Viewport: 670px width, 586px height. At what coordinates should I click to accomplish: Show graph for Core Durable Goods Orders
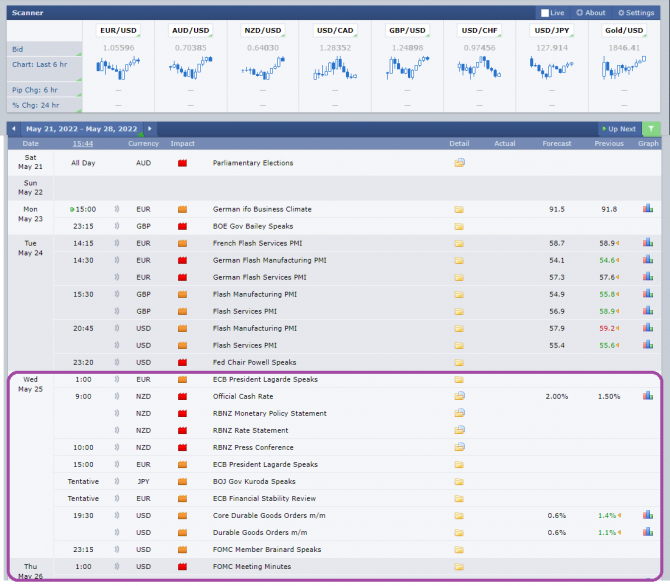(648, 515)
